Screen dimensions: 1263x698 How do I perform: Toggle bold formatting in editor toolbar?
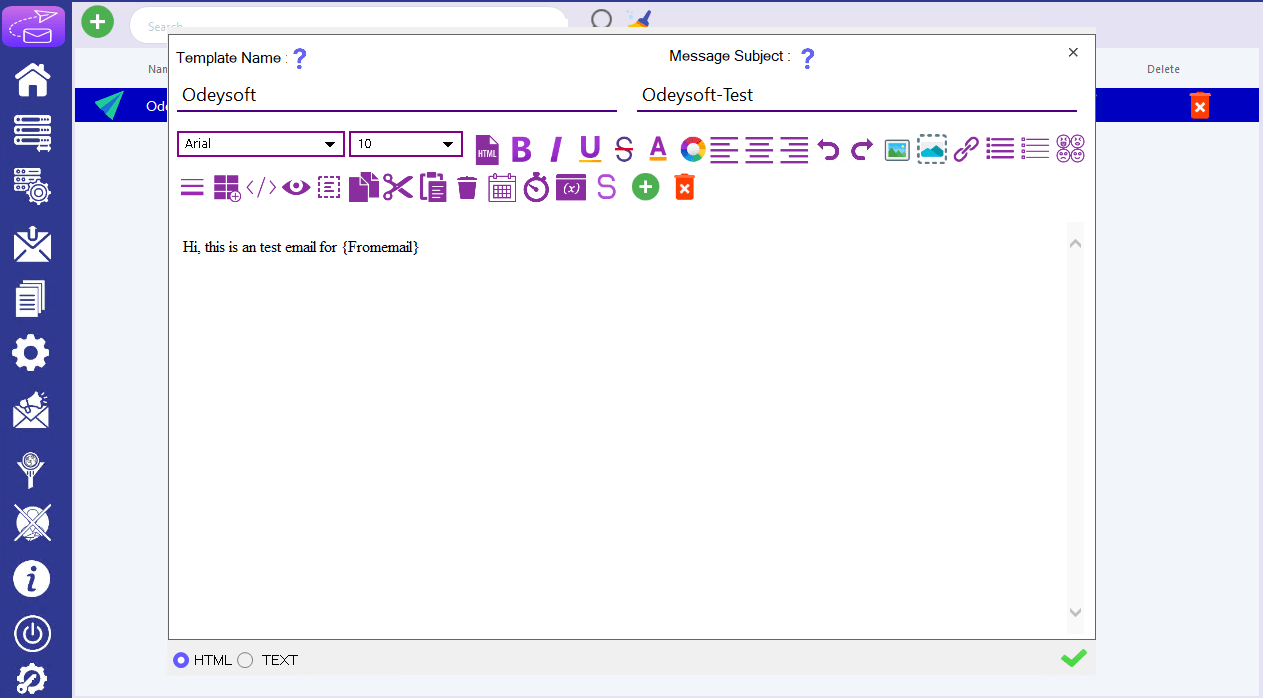point(521,149)
